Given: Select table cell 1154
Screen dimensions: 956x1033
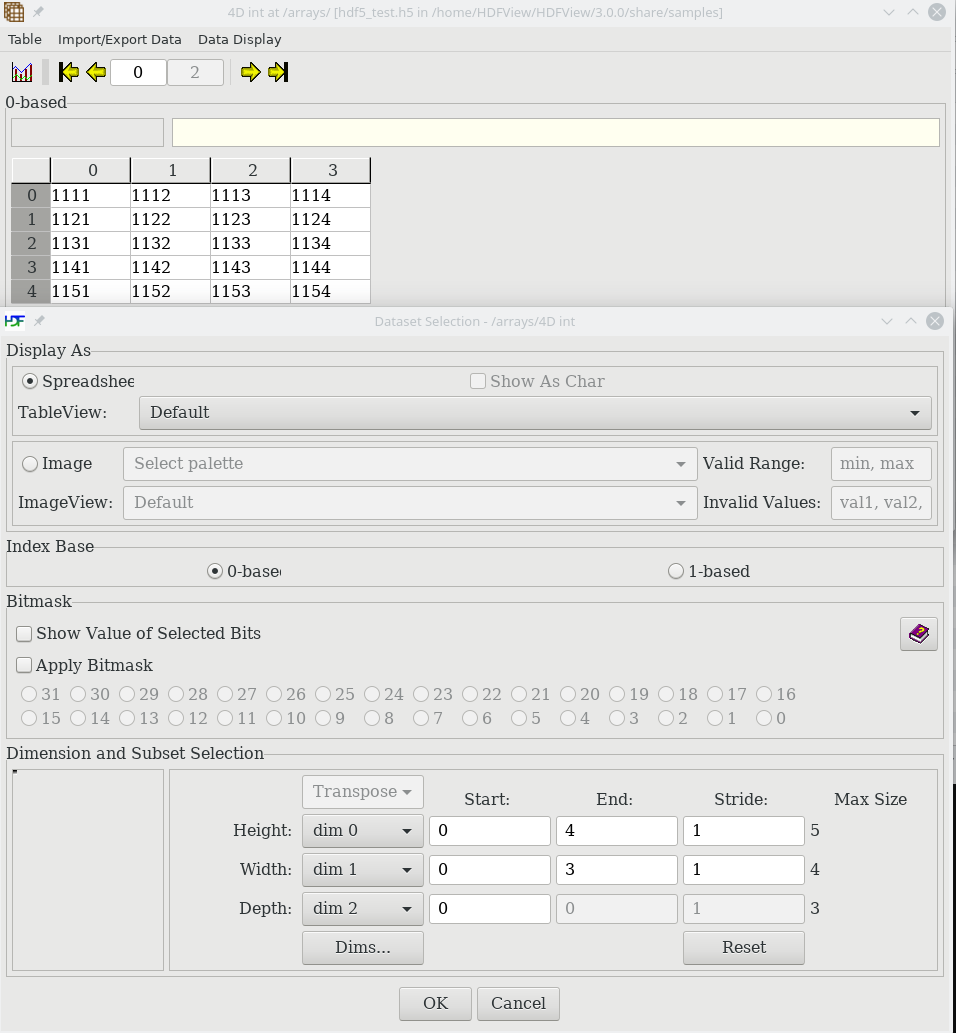Looking at the screenshot, I should point(330,292).
